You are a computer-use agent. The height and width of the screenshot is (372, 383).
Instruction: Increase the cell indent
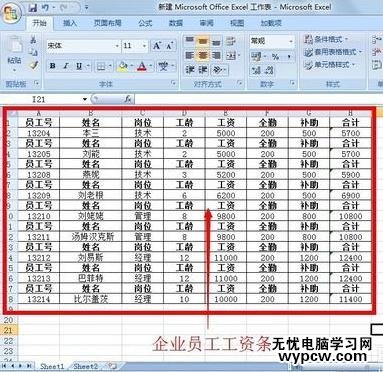pyautogui.click(x=203, y=70)
